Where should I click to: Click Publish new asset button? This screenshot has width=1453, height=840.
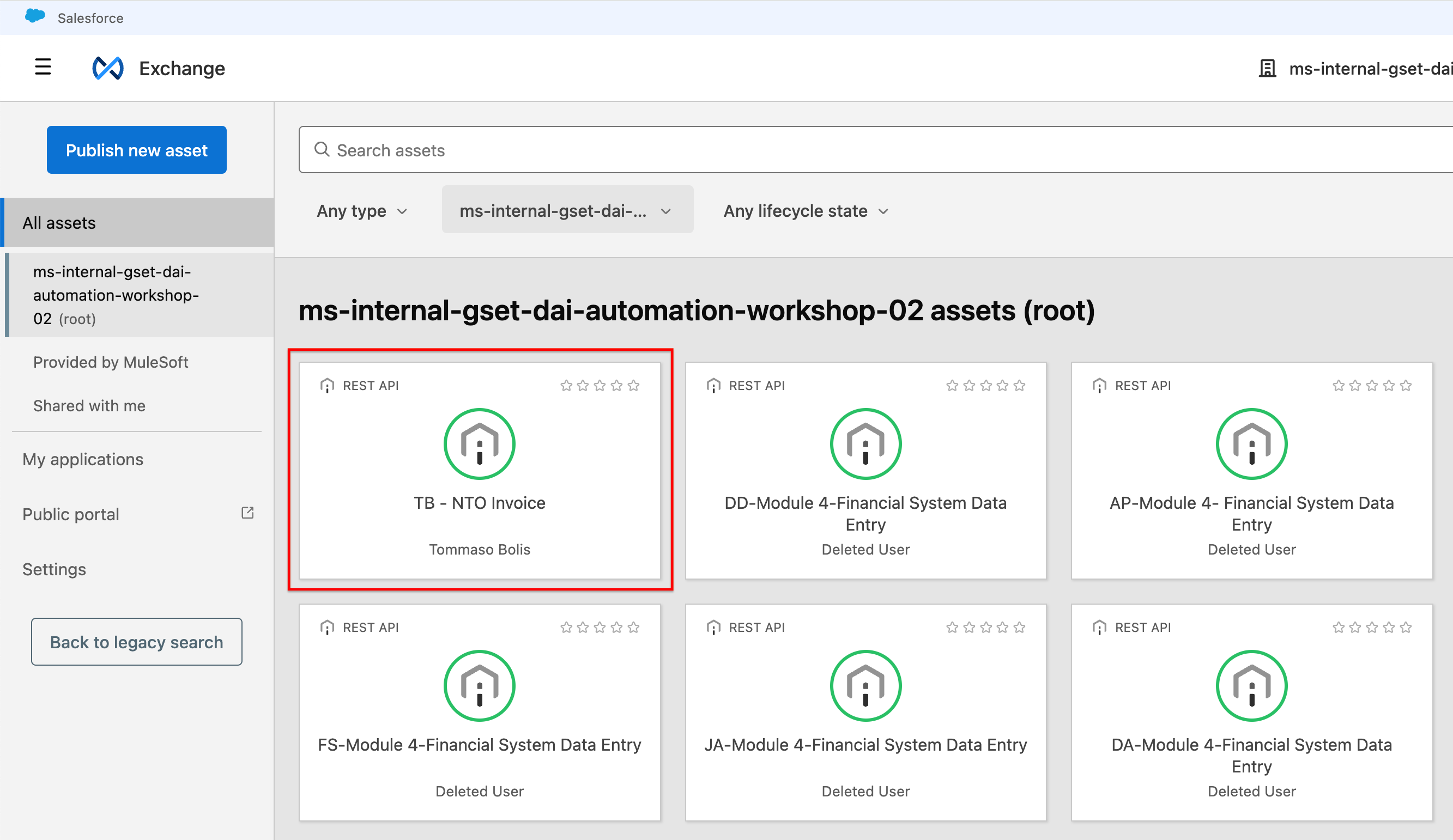(x=137, y=150)
